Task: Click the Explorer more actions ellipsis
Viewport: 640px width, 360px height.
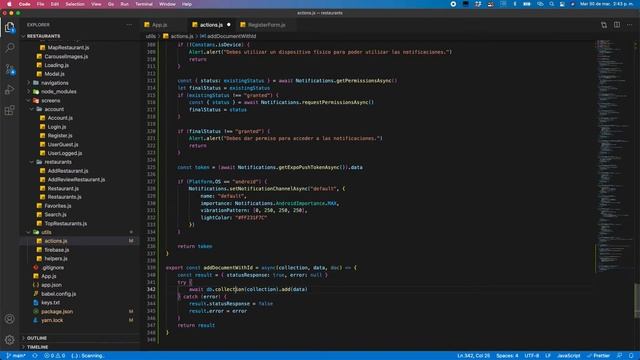Action: click(129, 25)
